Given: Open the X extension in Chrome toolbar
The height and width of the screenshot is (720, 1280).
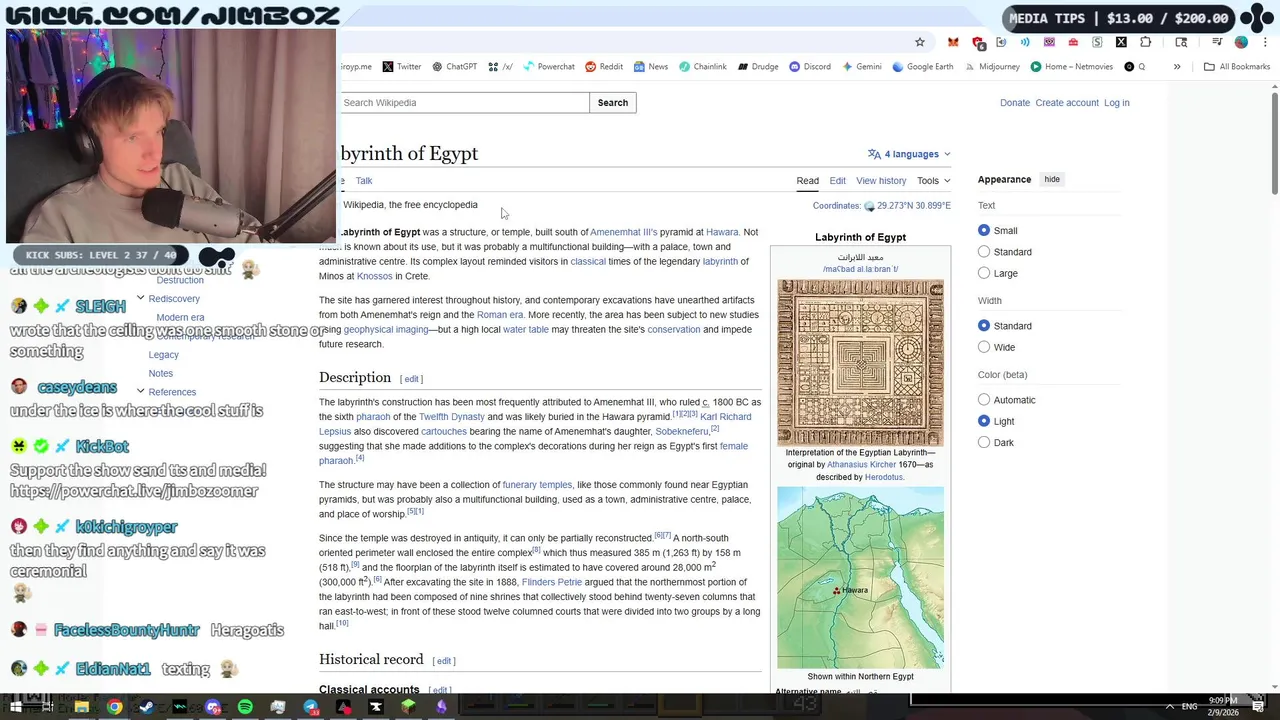Looking at the screenshot, I should click(1121, 42).
